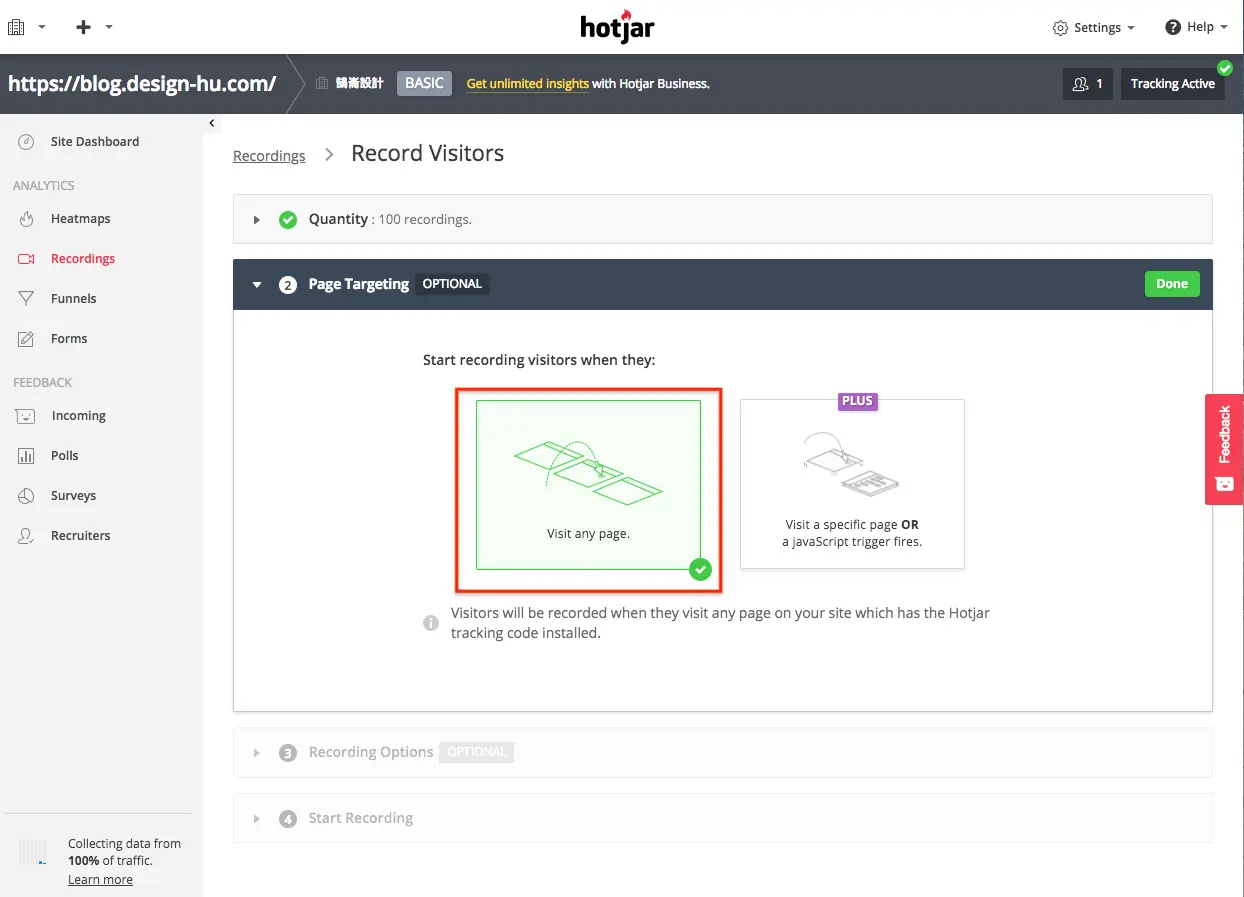Click the Site Dashboard gauge icon
This screenshot has width=1244, height=897.
tap(27, 142)
